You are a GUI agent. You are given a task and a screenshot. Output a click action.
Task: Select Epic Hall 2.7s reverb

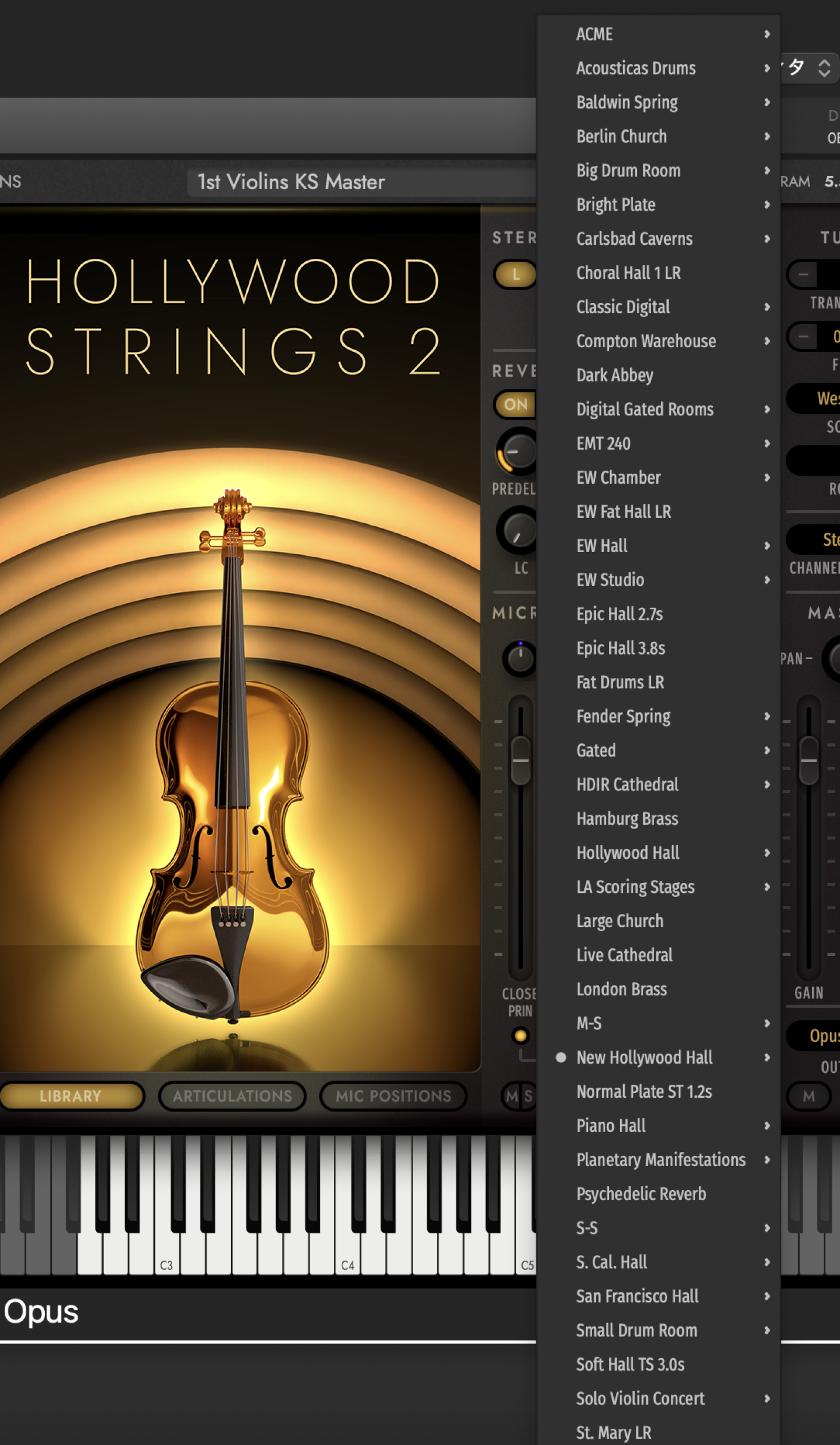658,614
